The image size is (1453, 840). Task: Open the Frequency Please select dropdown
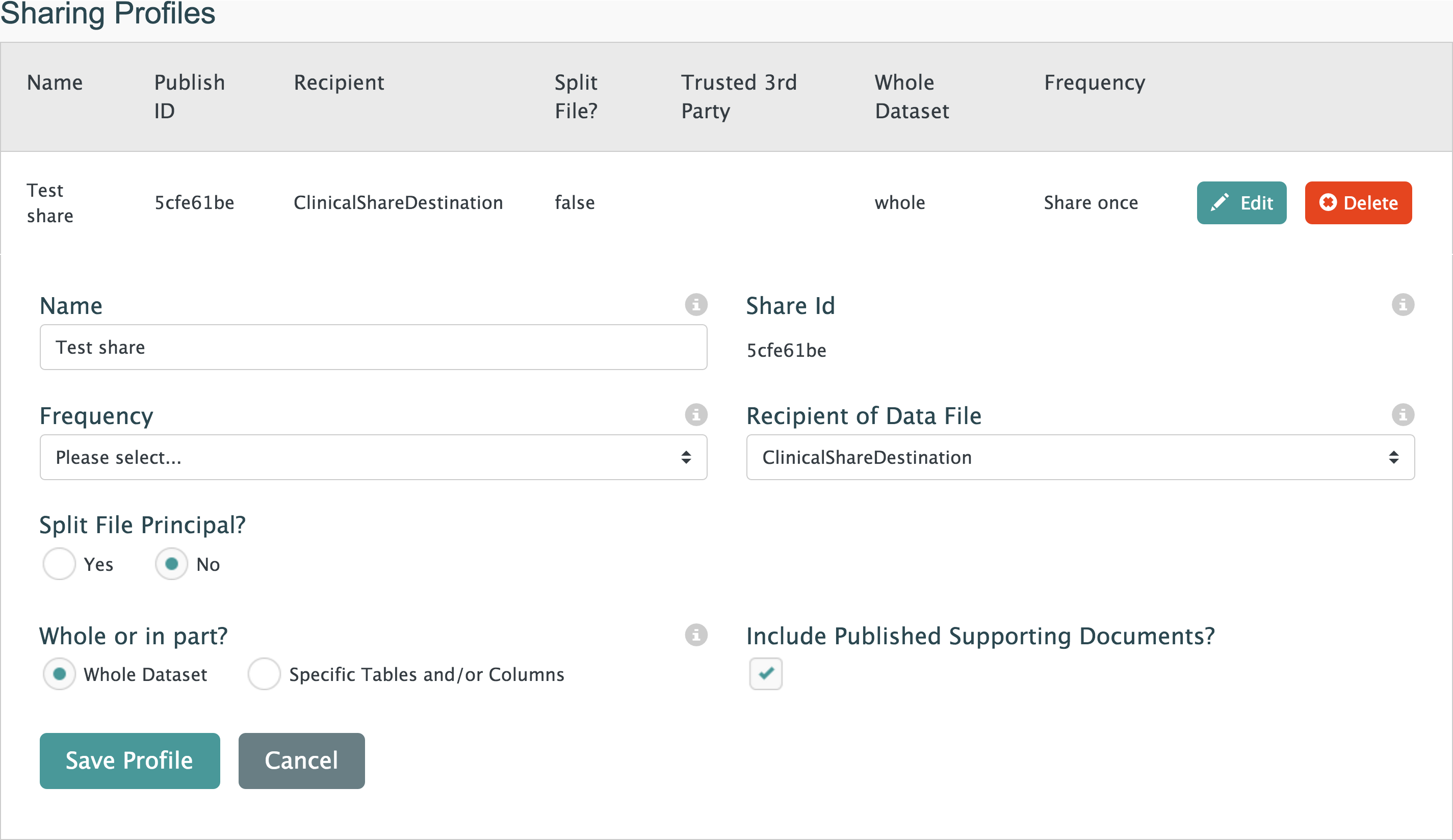(x=373, y=457)
